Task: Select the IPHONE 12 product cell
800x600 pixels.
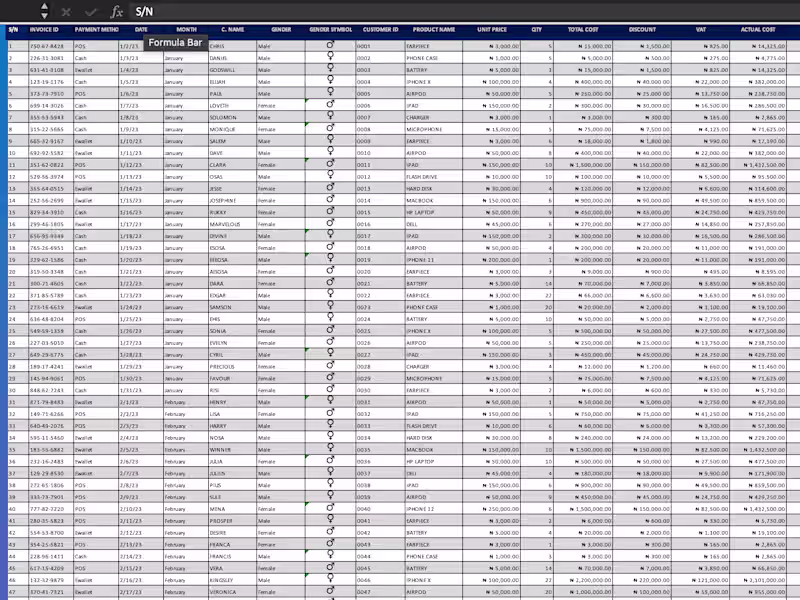Action: (434, 509)
